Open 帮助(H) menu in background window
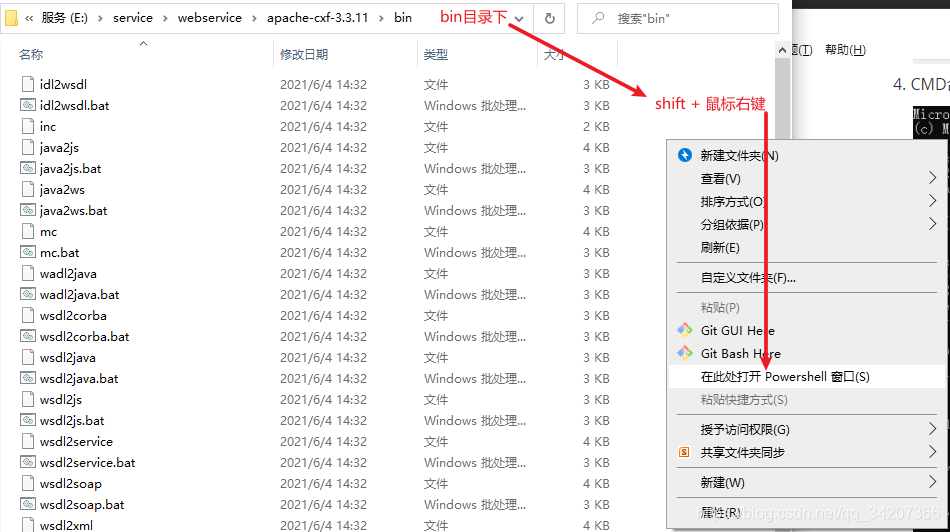The width and height of the screenshot is (950, 532). [x=845, y=50]
